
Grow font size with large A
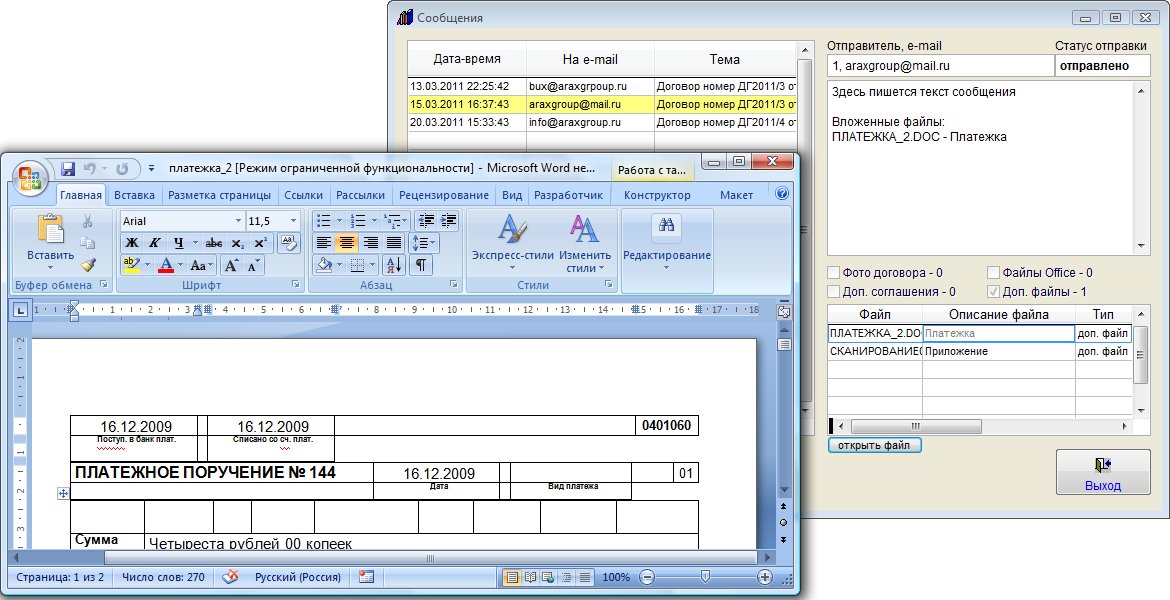[x=231, y=265]
